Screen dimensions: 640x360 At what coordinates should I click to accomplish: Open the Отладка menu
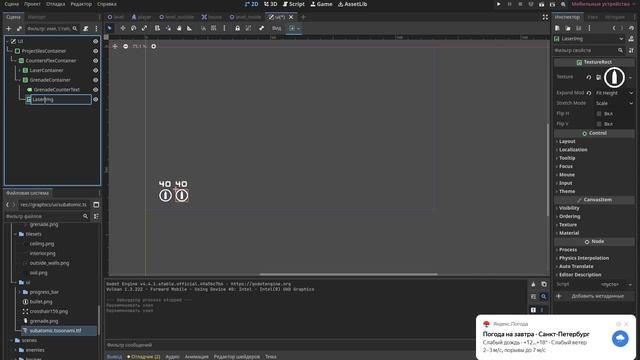click(x=56, y=4)
